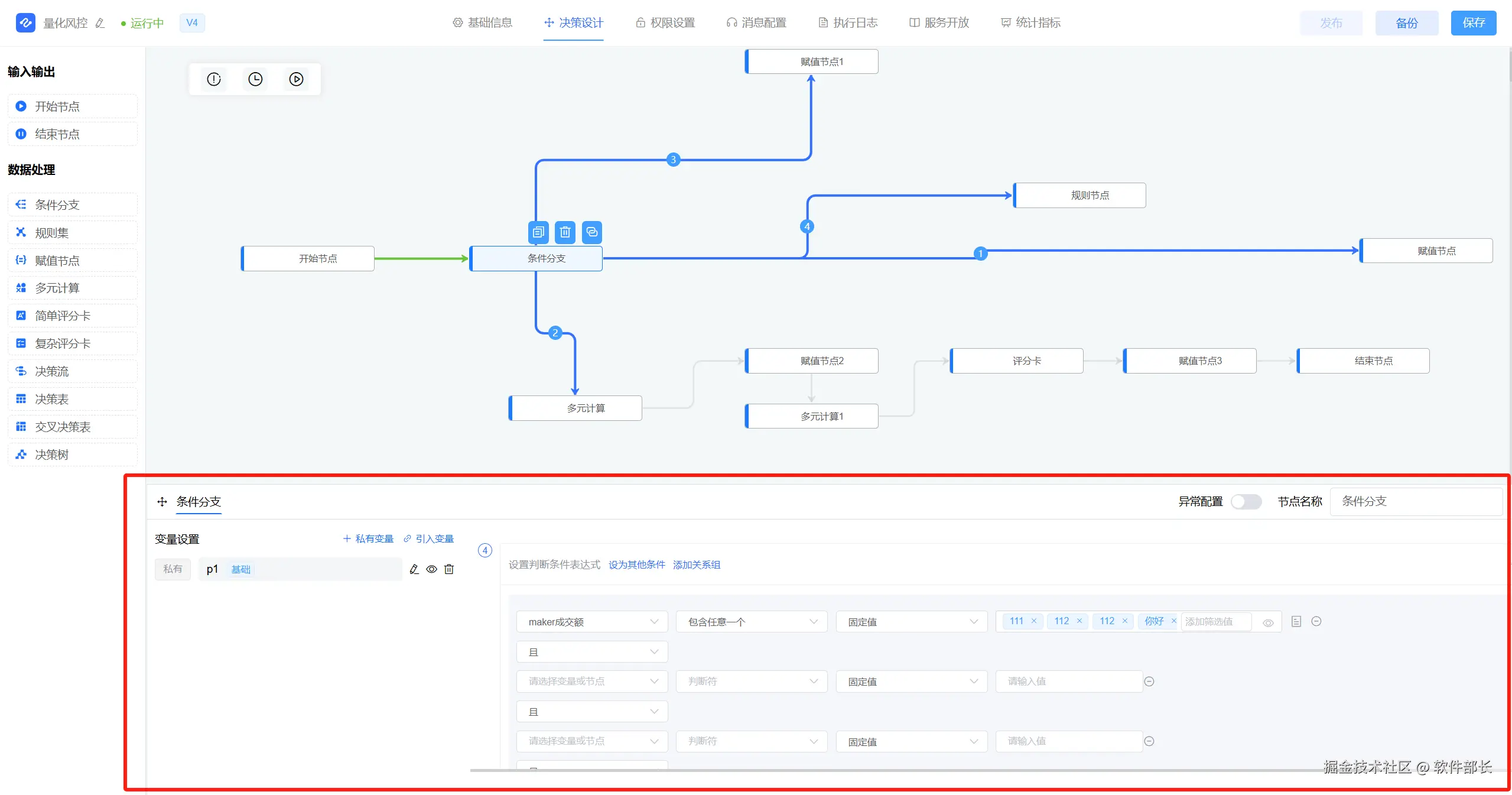This screenshot has height=795, width=1512.
Task: Click the copy icon above 条件分支 node
Action: click(538, 232)
